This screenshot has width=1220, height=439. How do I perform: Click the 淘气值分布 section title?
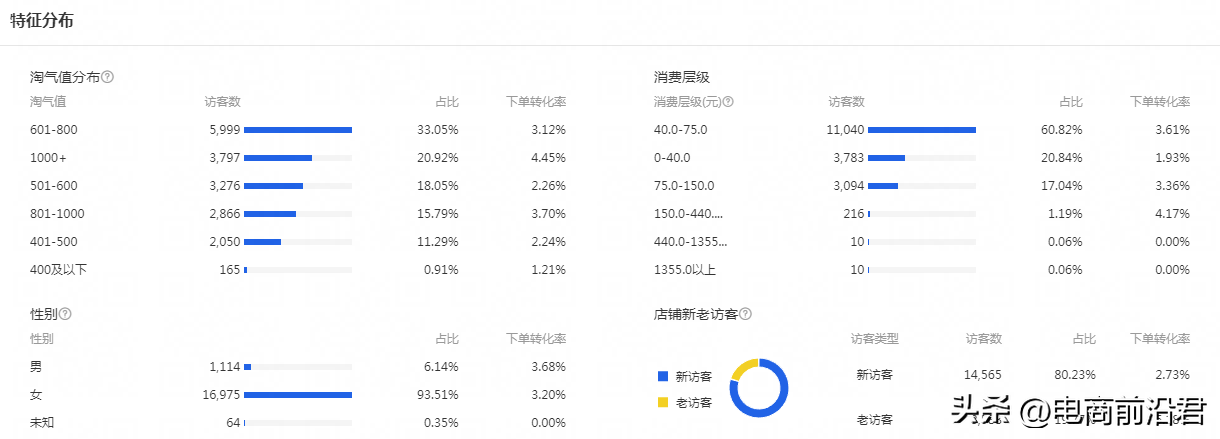click(65, 77)
